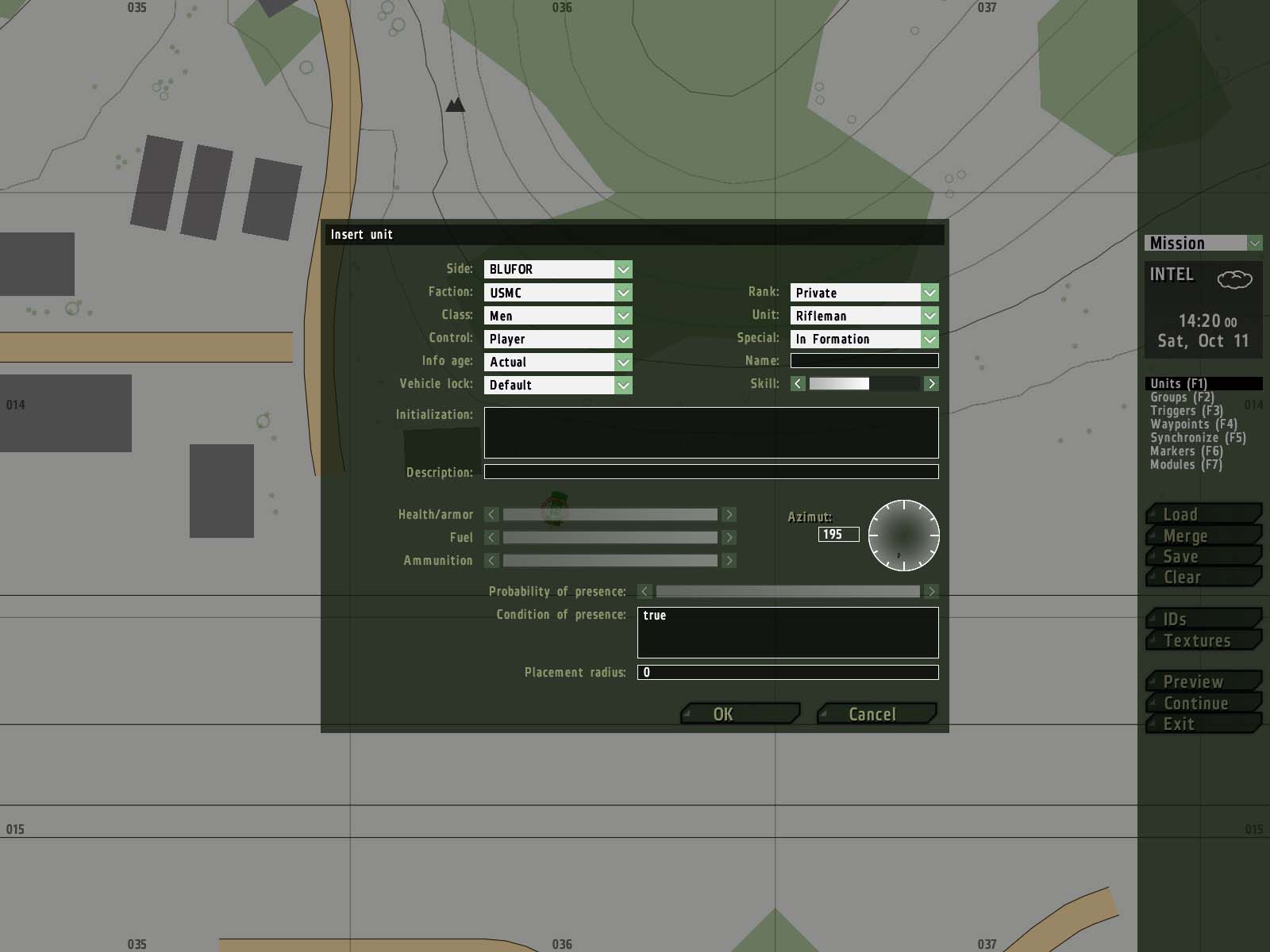This screenshot has height=952, width=1270.
Task: Open the Special dropdown showing In Formation
Action: click(x=864, y=339)
